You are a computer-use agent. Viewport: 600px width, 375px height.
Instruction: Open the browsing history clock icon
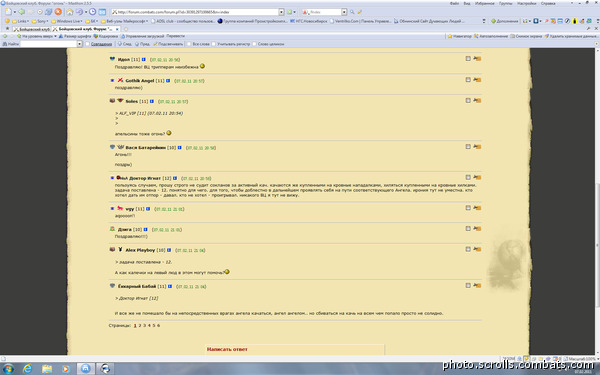tap(92, 12)
